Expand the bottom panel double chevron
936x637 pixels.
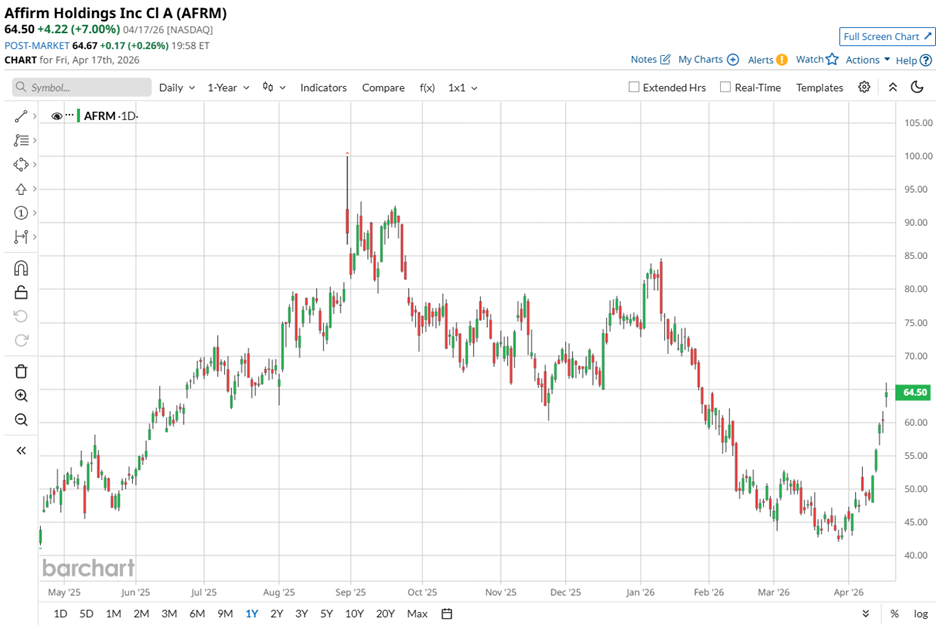(x=866, y=614)
